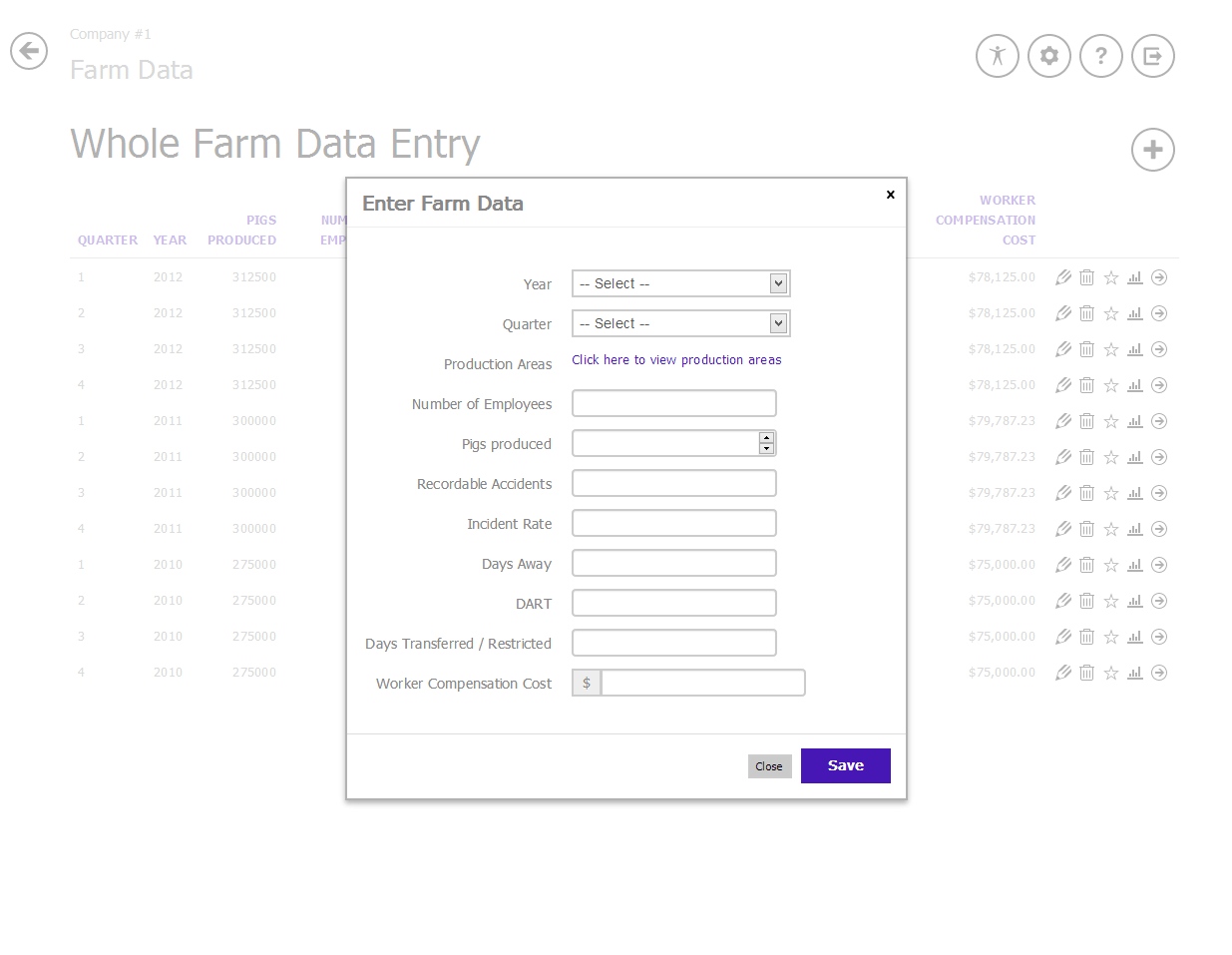Click the Company #1 breadcrumb text
This screenshot has width=1232, height=955.
click(x=111, y=34)
